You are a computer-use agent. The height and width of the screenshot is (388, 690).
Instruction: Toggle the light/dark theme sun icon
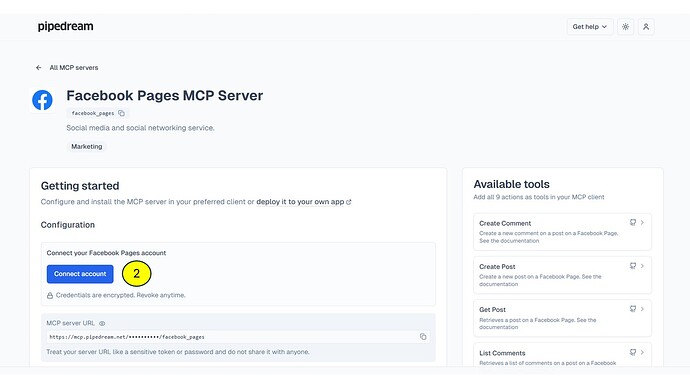pos(625,27)
